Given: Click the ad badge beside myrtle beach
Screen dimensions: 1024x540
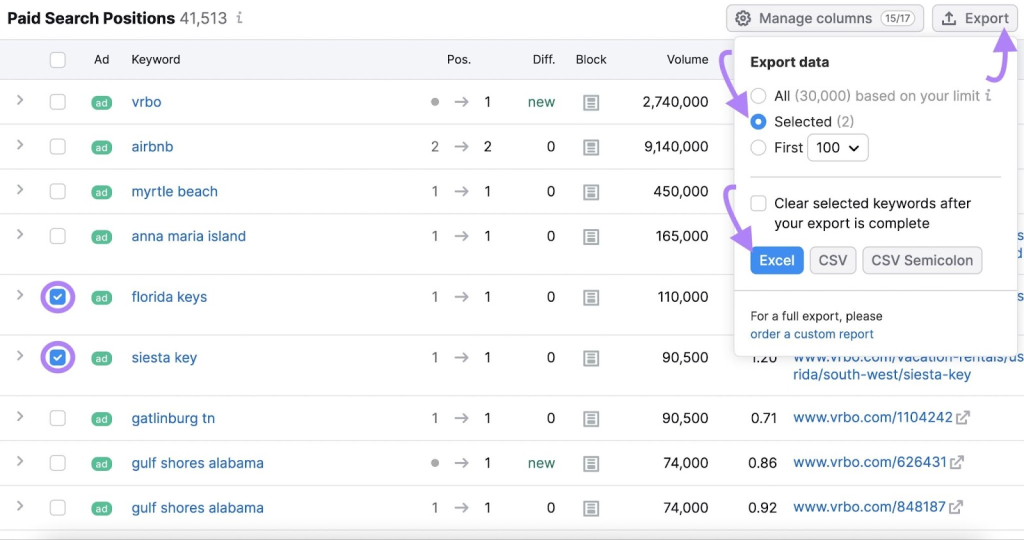Looking at the screenshot, I should click(101, 192).
